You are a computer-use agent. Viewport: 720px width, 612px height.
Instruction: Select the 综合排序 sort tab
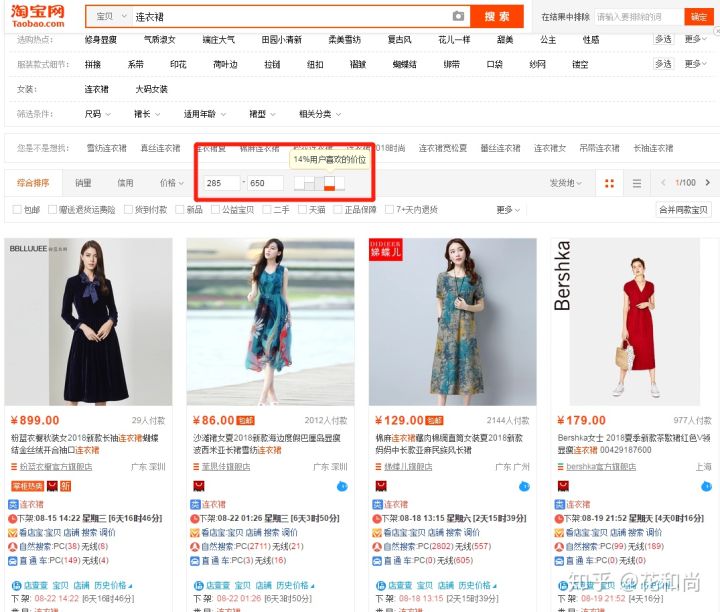(33, 183)
